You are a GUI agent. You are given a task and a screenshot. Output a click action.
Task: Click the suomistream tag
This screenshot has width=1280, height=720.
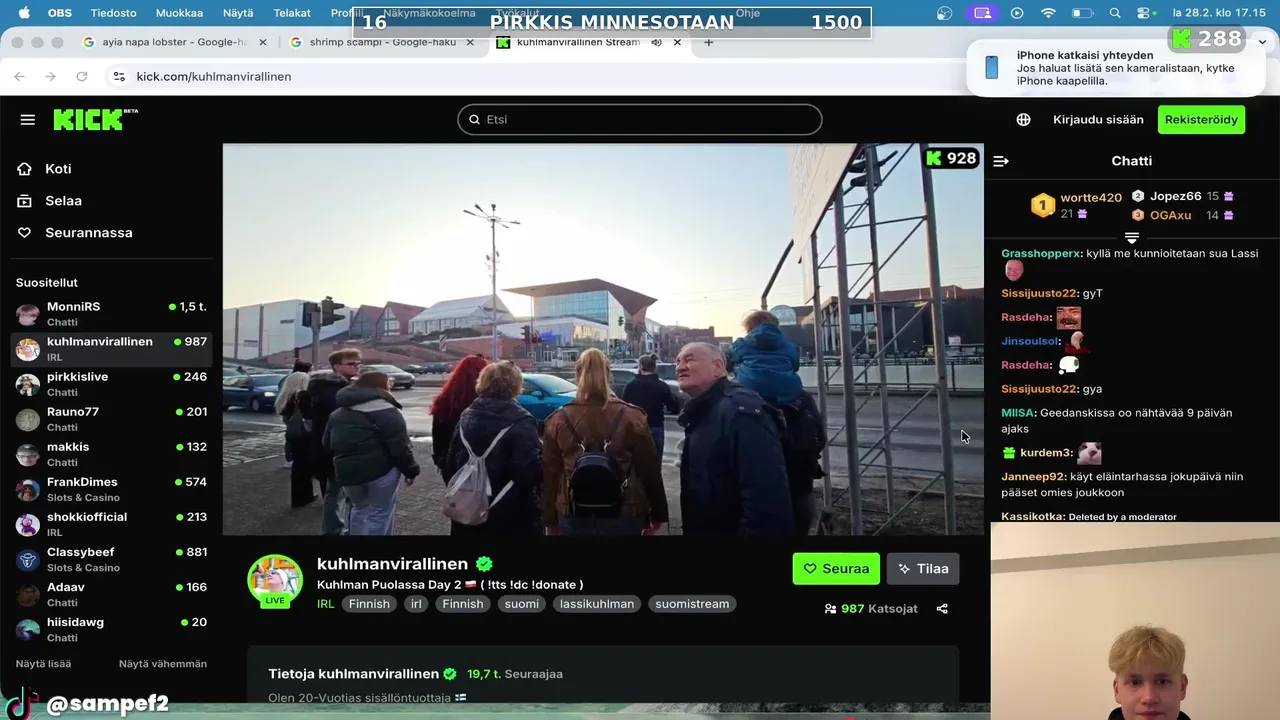[692, 604]
